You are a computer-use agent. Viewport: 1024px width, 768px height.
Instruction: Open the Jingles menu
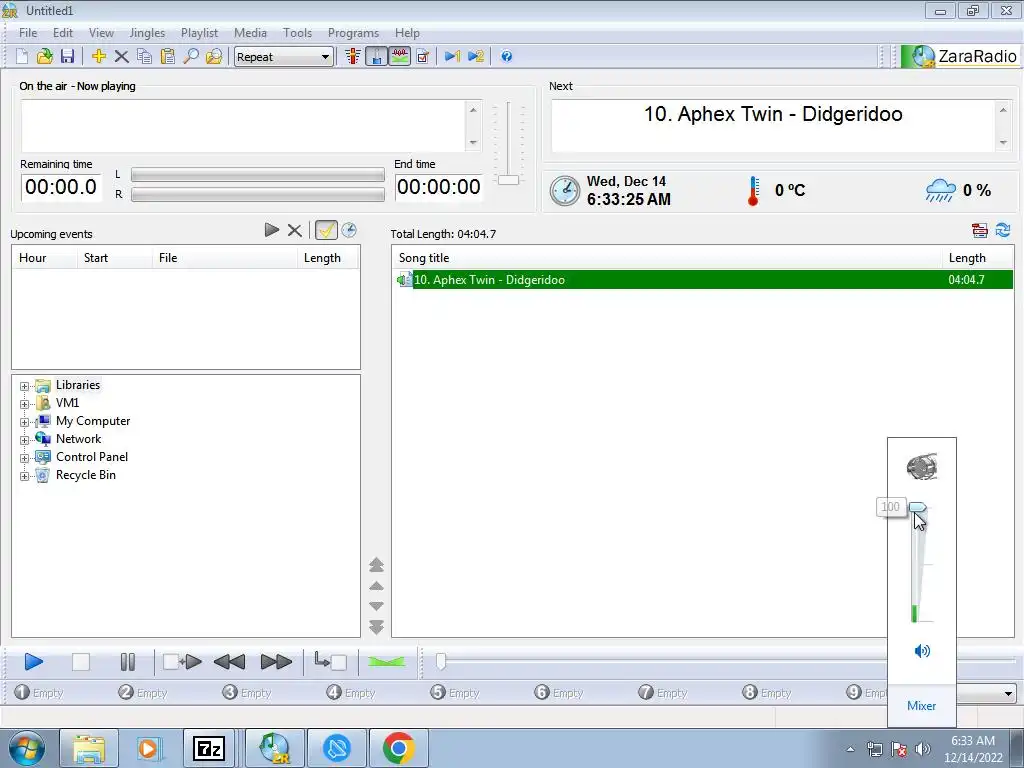coord(147,33)
